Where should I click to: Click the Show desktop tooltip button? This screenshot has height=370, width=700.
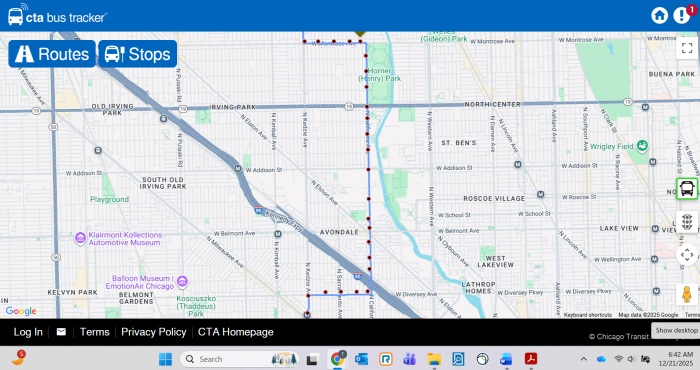coord(676,331)
